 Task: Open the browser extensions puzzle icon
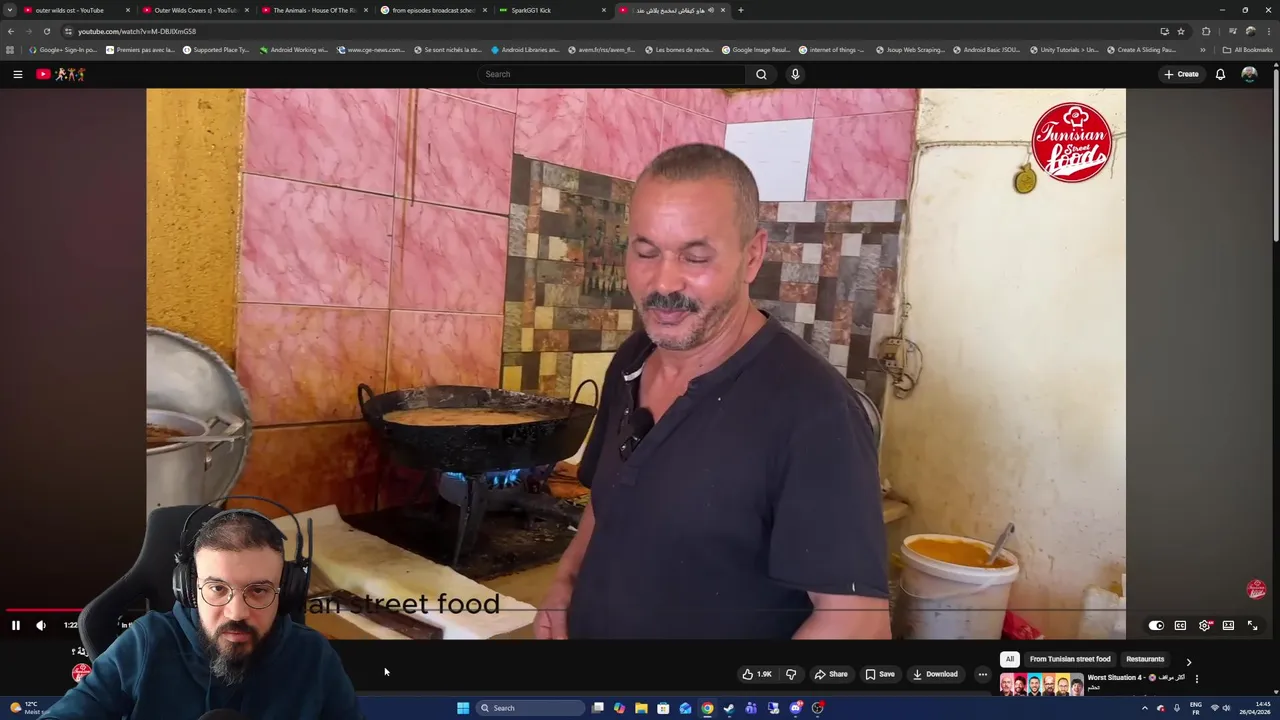point(1206,31)
